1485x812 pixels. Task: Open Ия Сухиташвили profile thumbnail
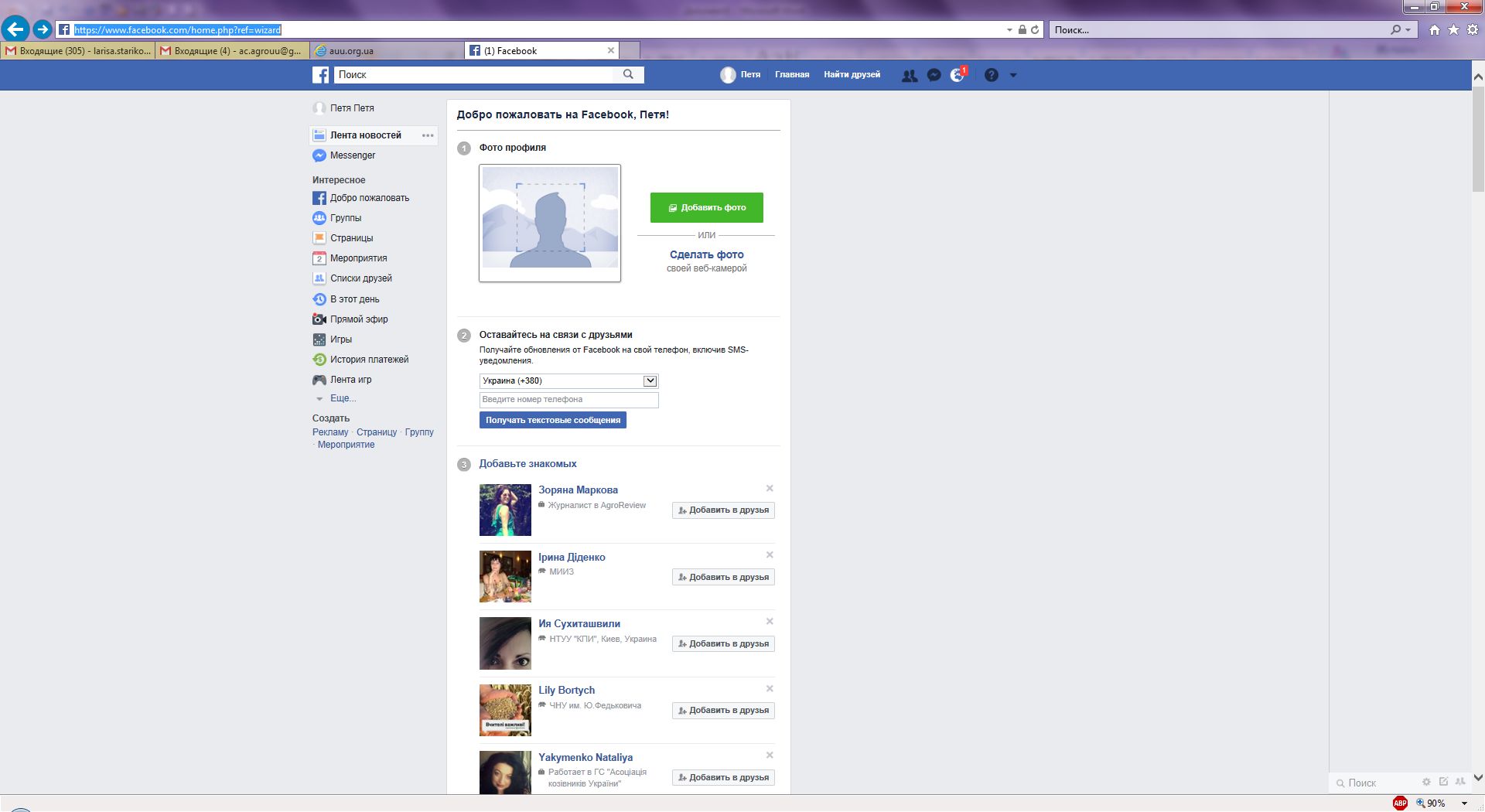[505, 643]
